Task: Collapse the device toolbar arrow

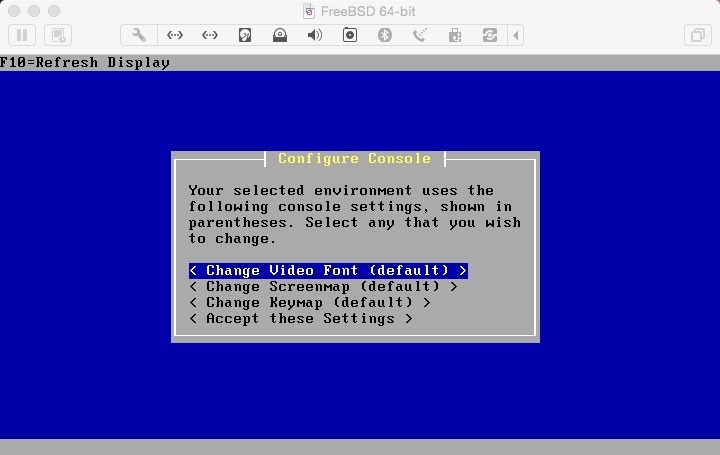Action: (516, 35)
